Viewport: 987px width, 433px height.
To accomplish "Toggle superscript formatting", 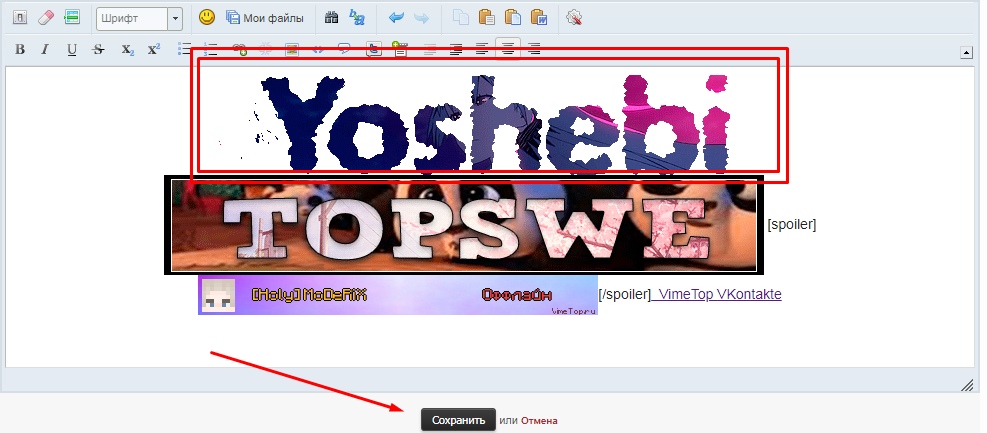I will click(154, 49).
